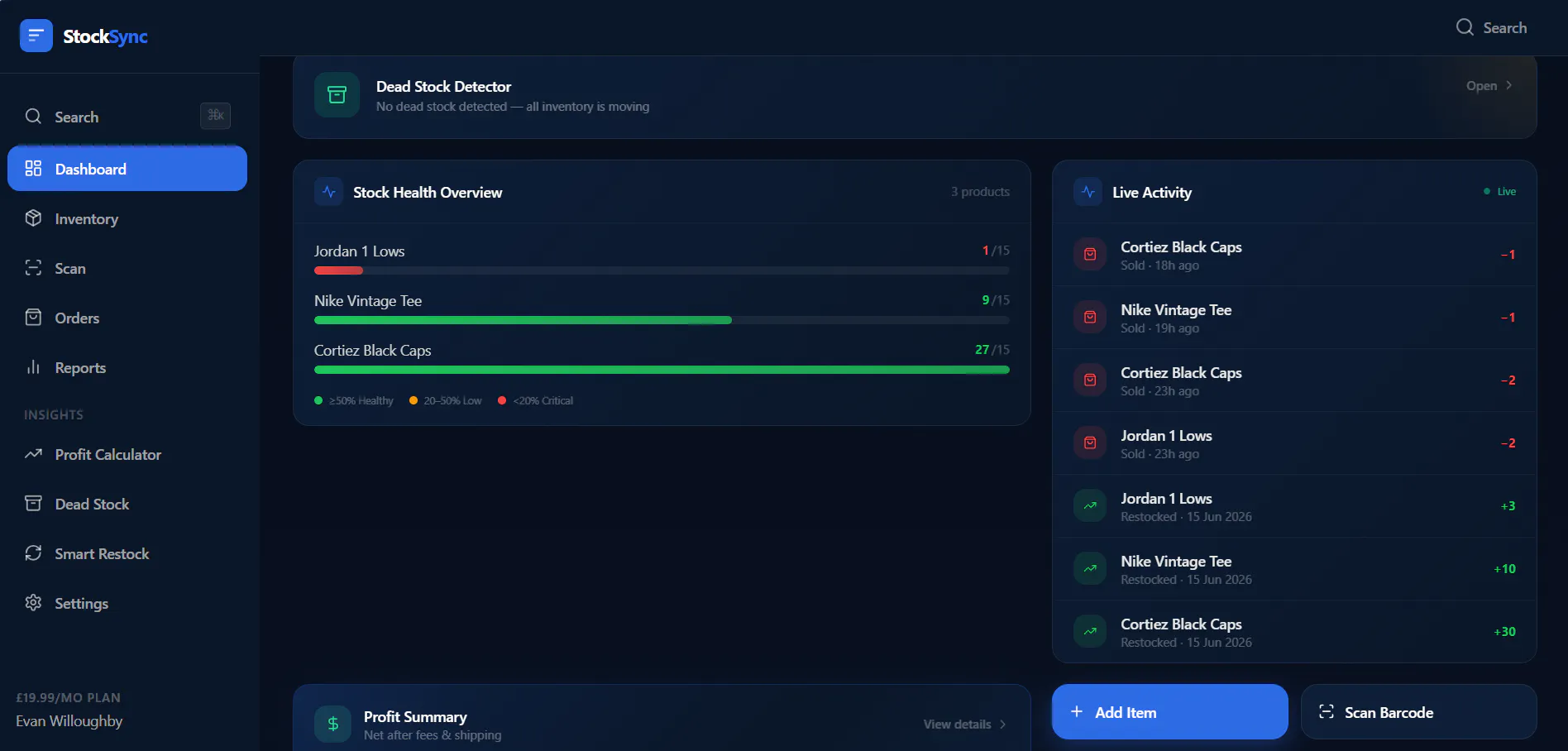Open View details in Profit Summary
The width and height of the screenshot is (1568, 751).
point(965,725)
